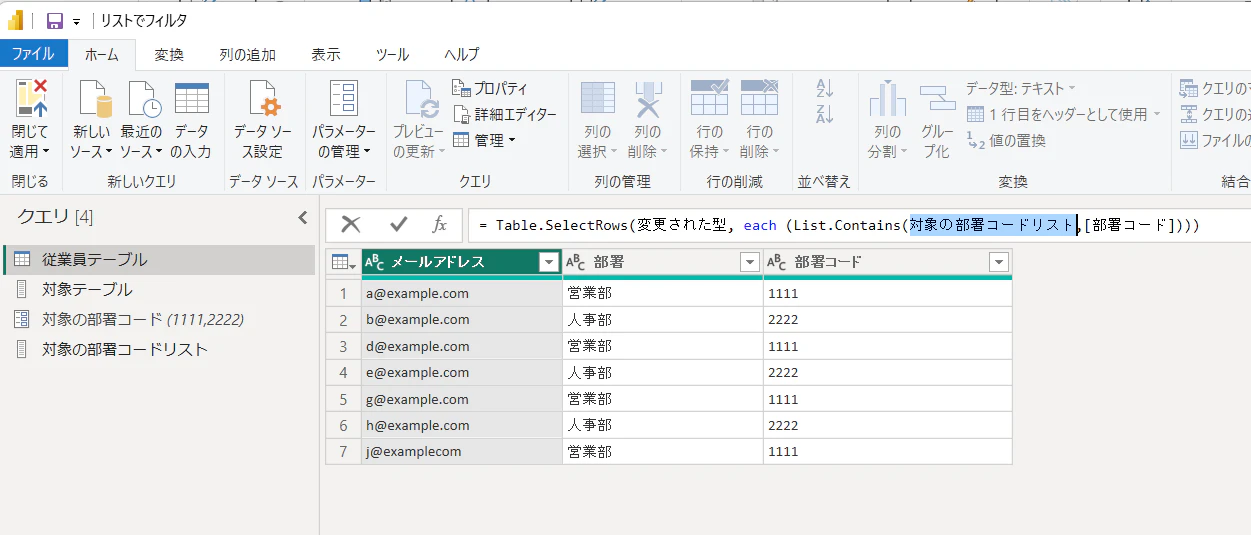Image resolution: width=1251 pixels, height=535 pixels.
Task: Collapse the クエリ pane with chevron
Action: pyautogui.click(x=303, y=217)
